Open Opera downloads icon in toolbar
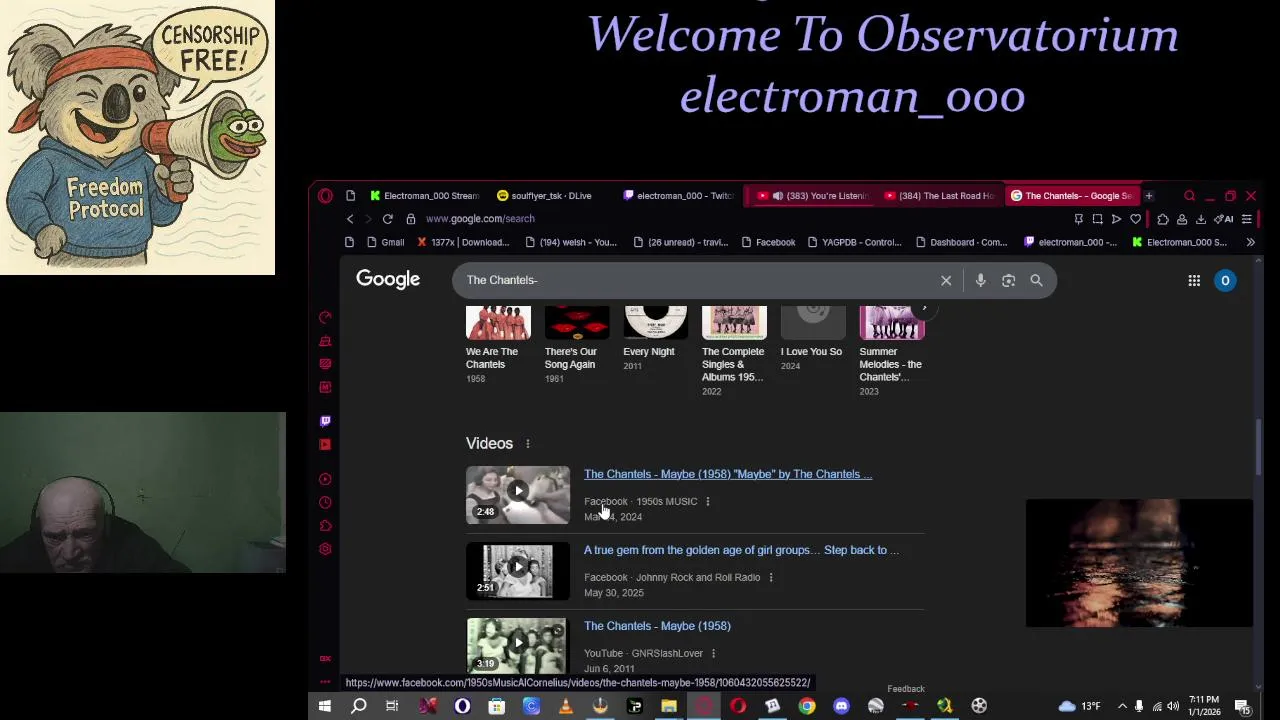This screenshot has height=720, width=1280. point(1200,219)
